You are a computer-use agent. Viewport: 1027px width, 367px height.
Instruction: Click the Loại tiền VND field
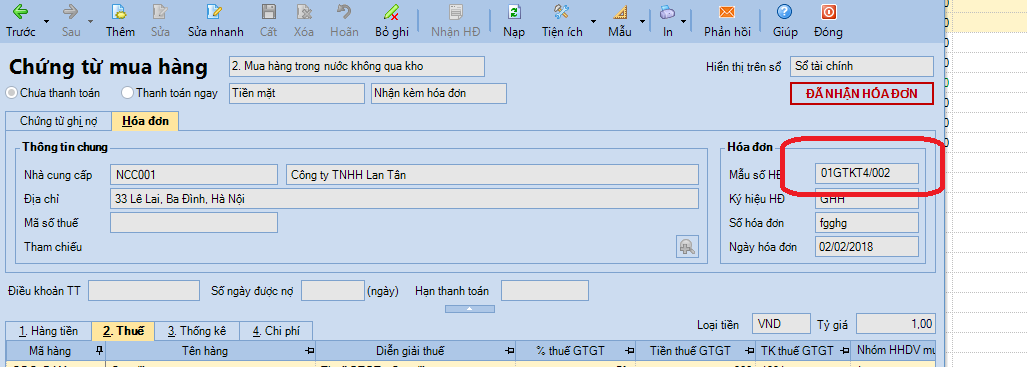click(781, 324)
